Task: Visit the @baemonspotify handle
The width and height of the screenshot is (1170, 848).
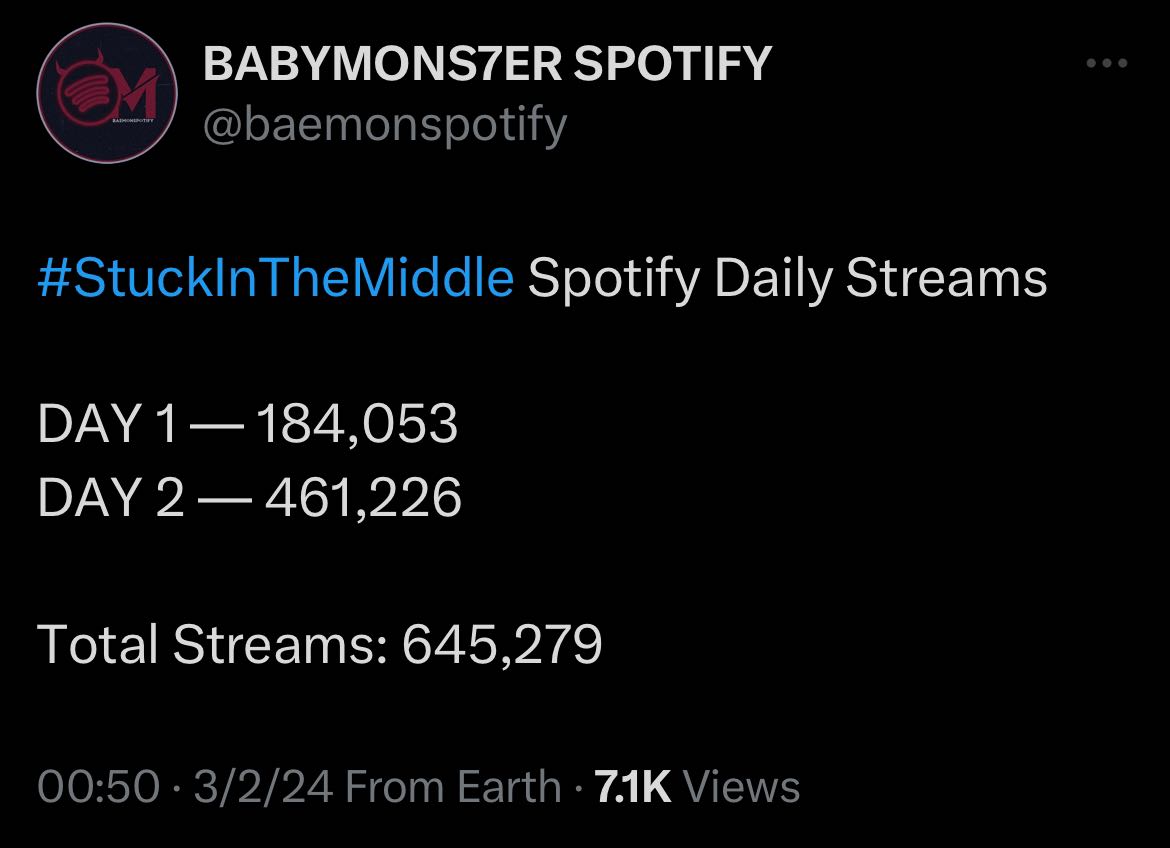Action: click(385, 125)
